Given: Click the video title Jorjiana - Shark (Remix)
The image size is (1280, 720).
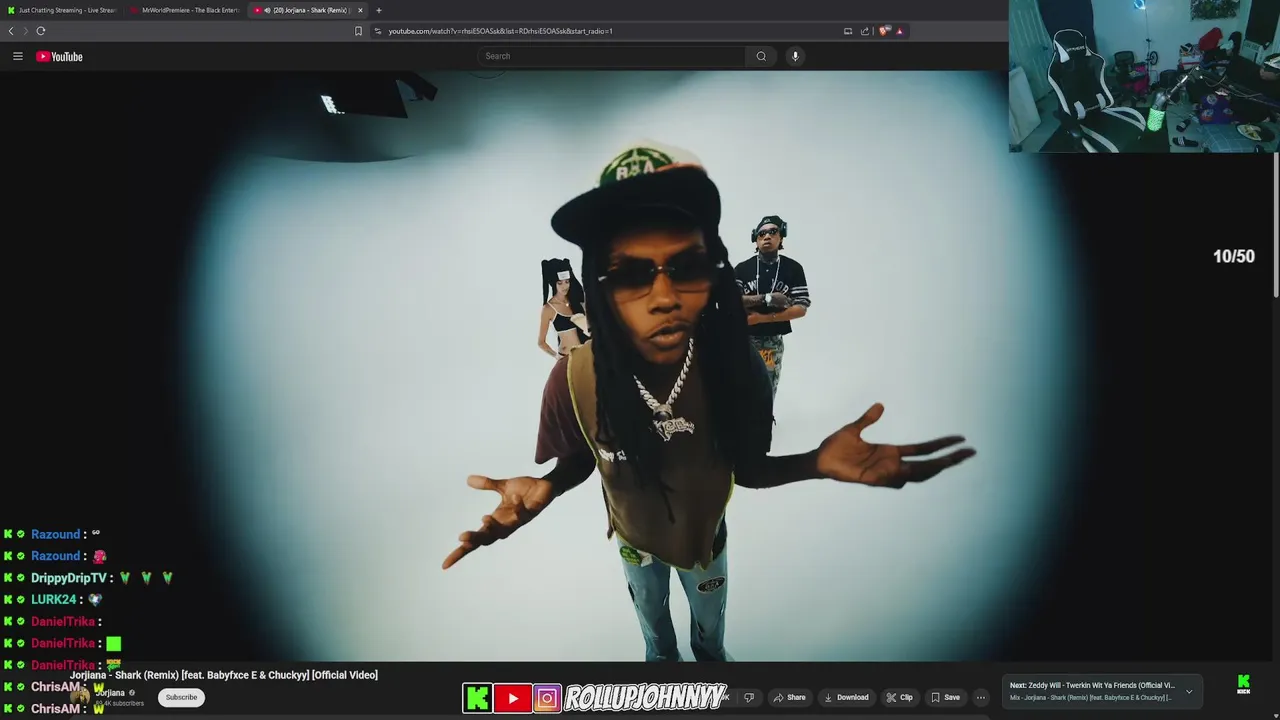Looking at the screenshot, I should click(224, 675).
